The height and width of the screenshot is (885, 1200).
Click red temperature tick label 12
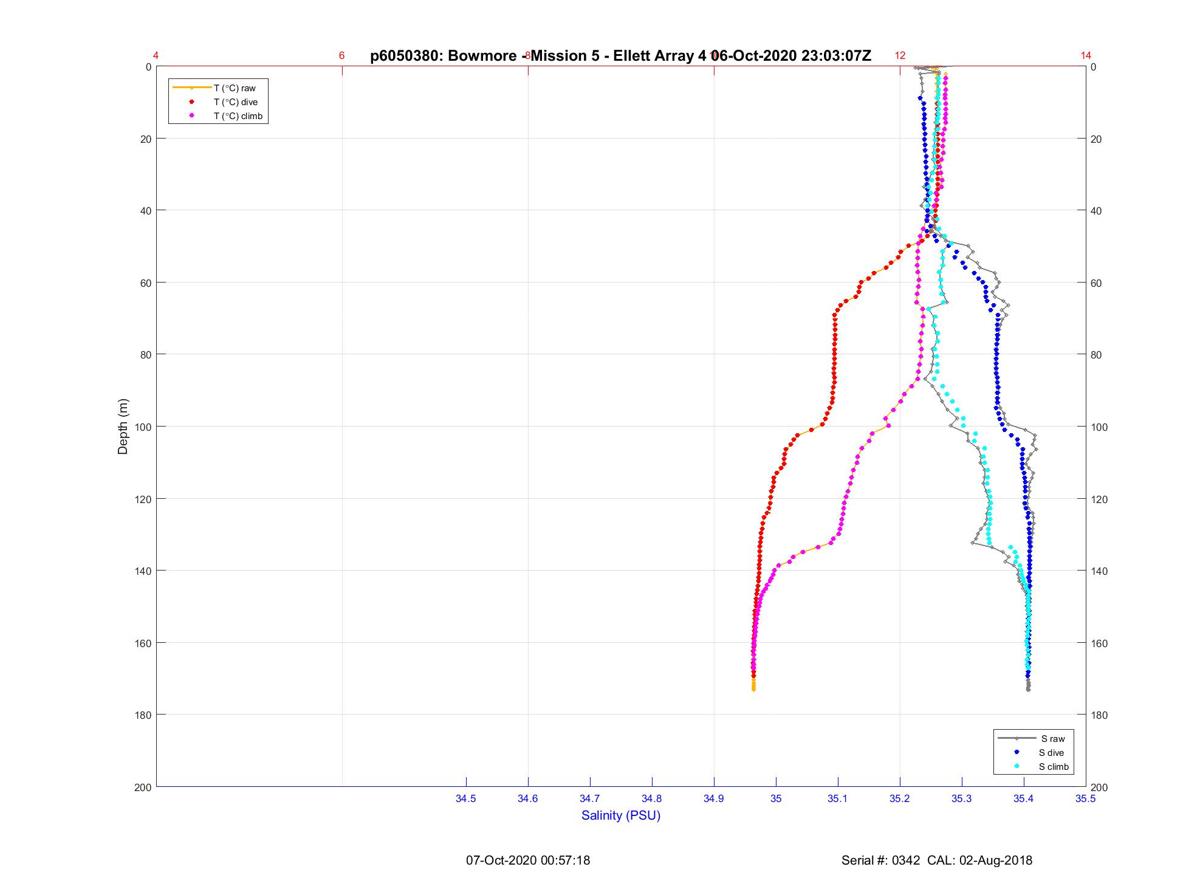click(x=900, y=56)
